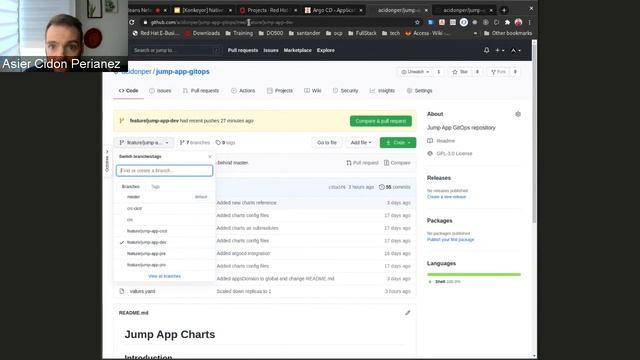Open the FullStack bookmark folder
Screen dimensions: 640x360
point(362,33)
